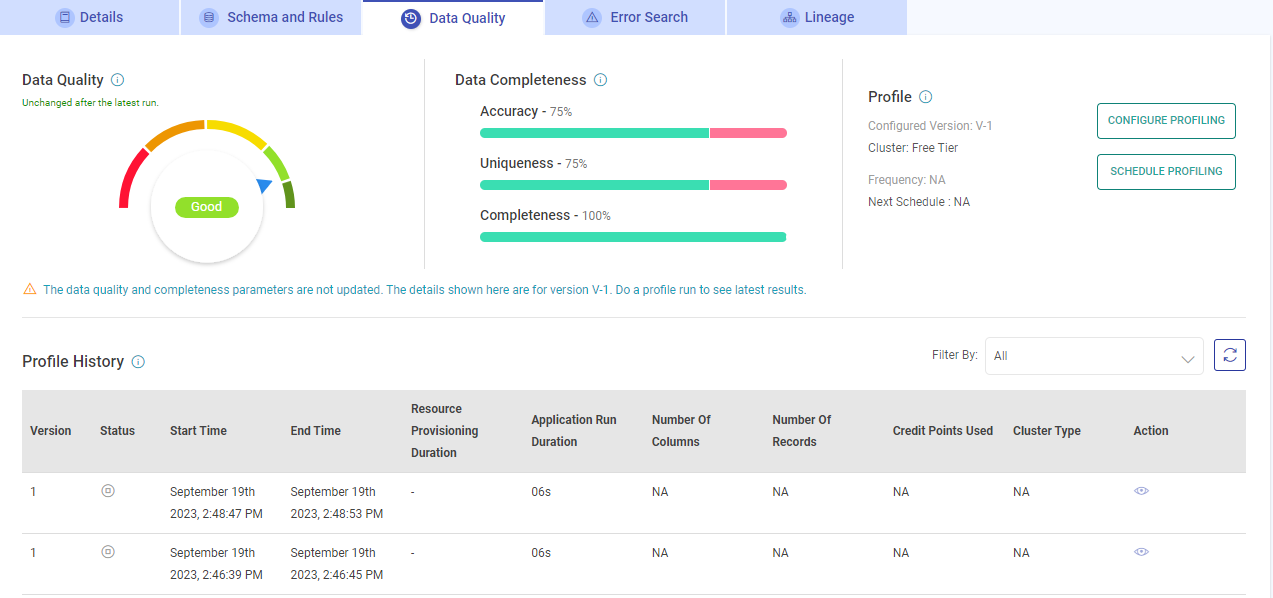Click the Profile info icon
The height and width of the screenshot is (598, 1273).
point(925,96)
